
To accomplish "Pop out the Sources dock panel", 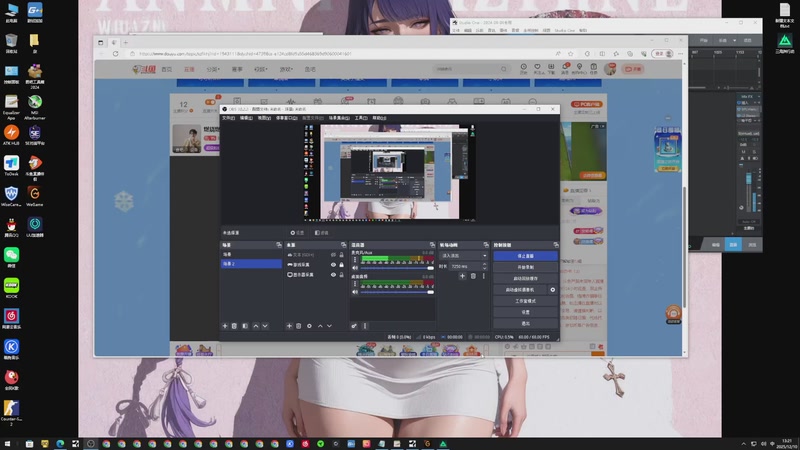I will (343, 245).
